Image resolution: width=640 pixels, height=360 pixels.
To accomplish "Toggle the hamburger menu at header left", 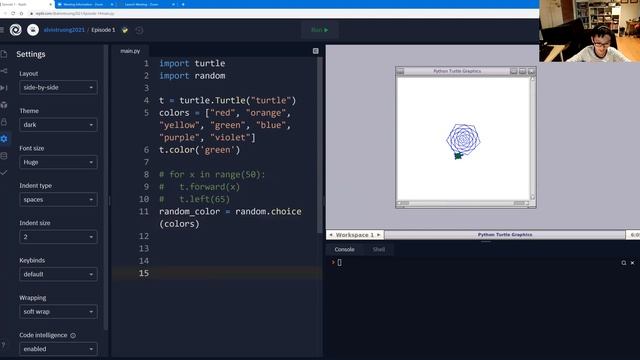I will tap(2, 30).
